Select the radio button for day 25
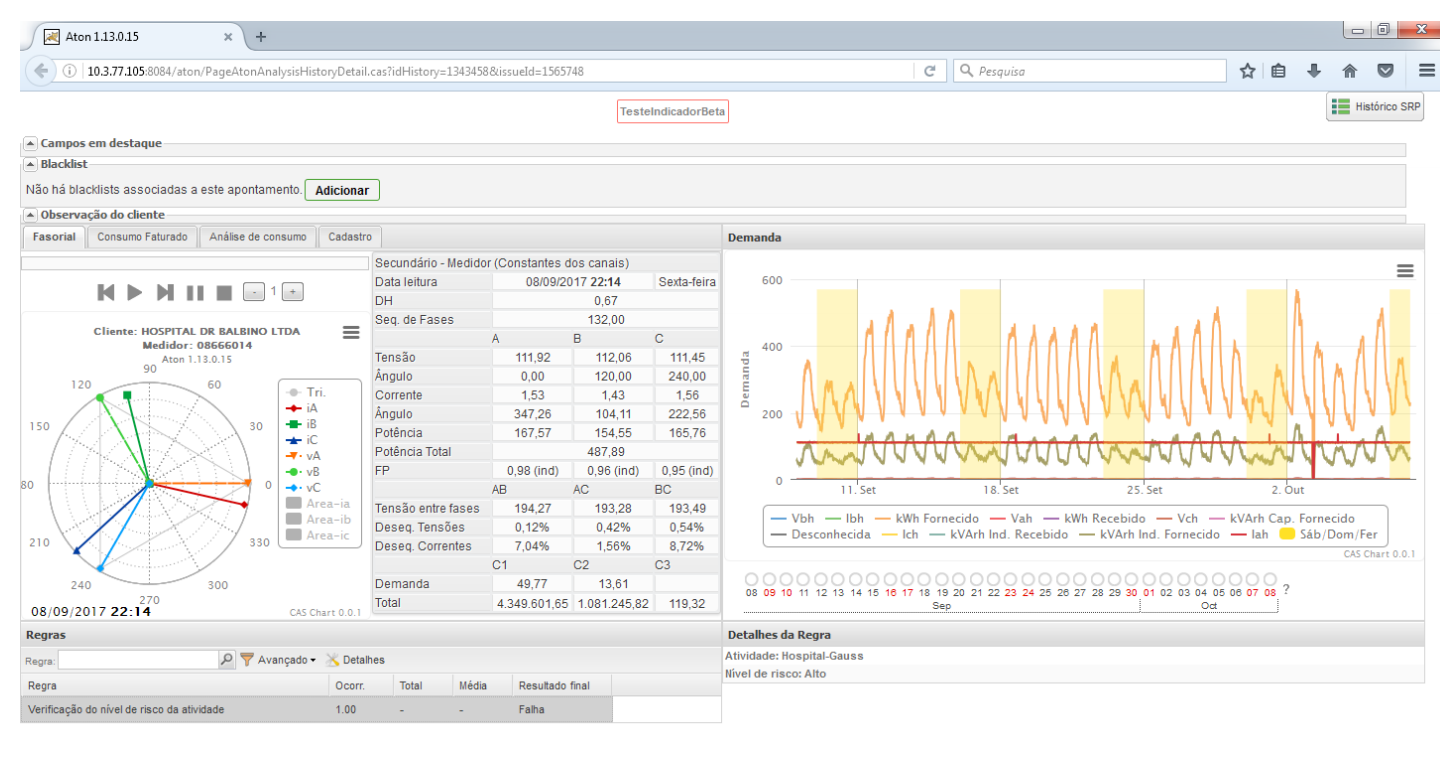 coord(1045,579)
